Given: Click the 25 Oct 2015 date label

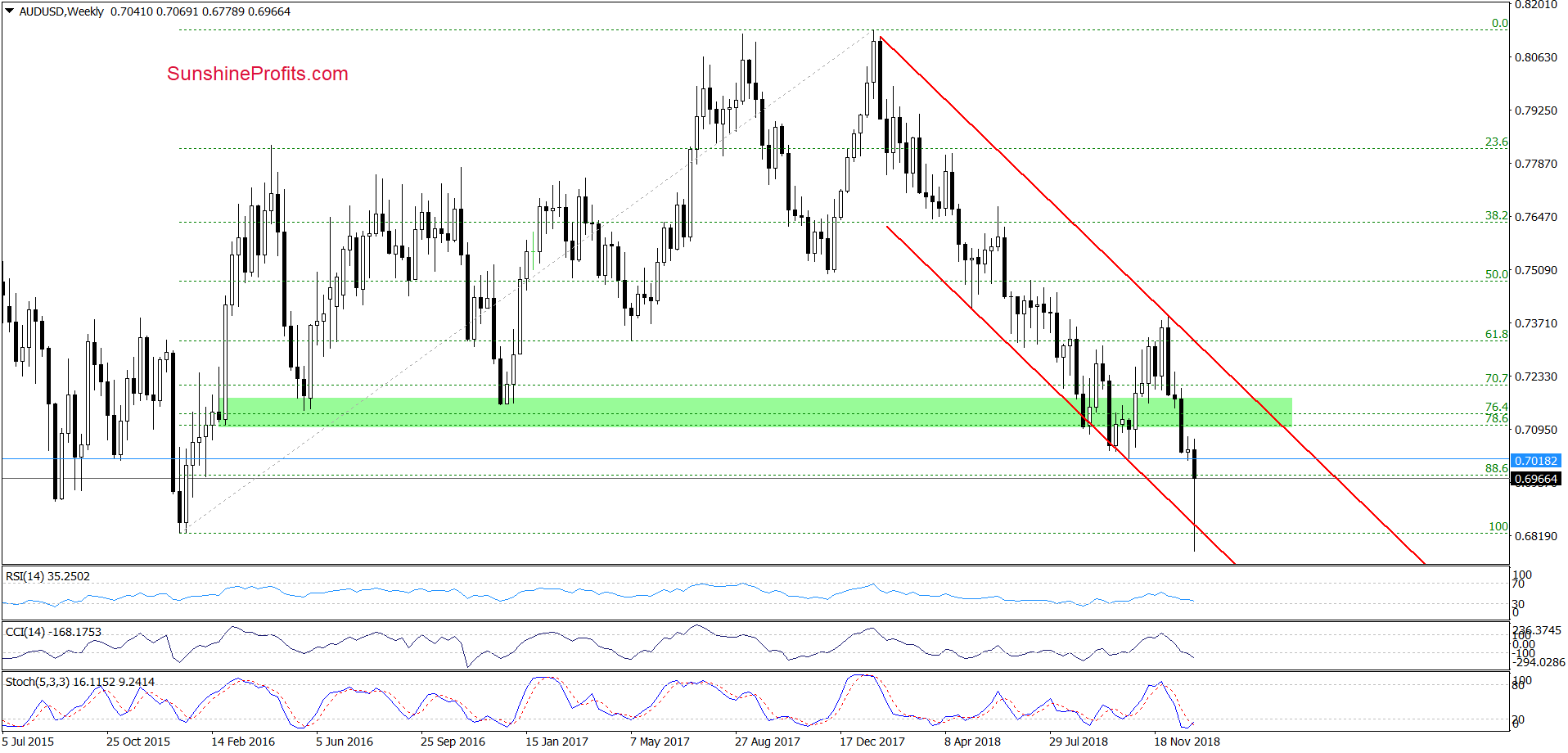Looking at the screenshot, I should tap(138, 742).
